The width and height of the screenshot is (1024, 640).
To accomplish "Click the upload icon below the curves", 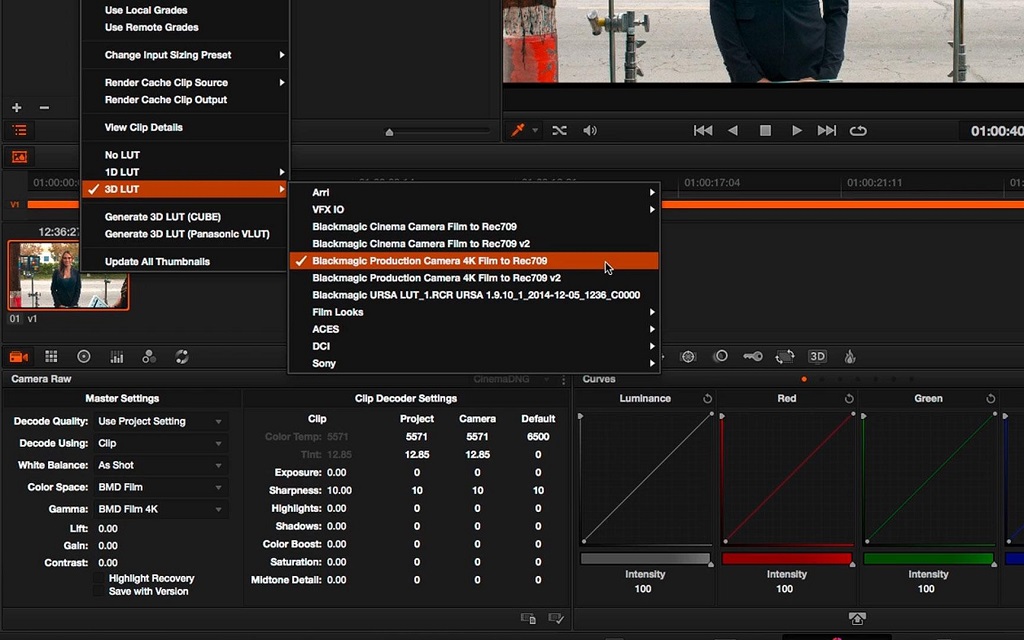I will [857, 618].
